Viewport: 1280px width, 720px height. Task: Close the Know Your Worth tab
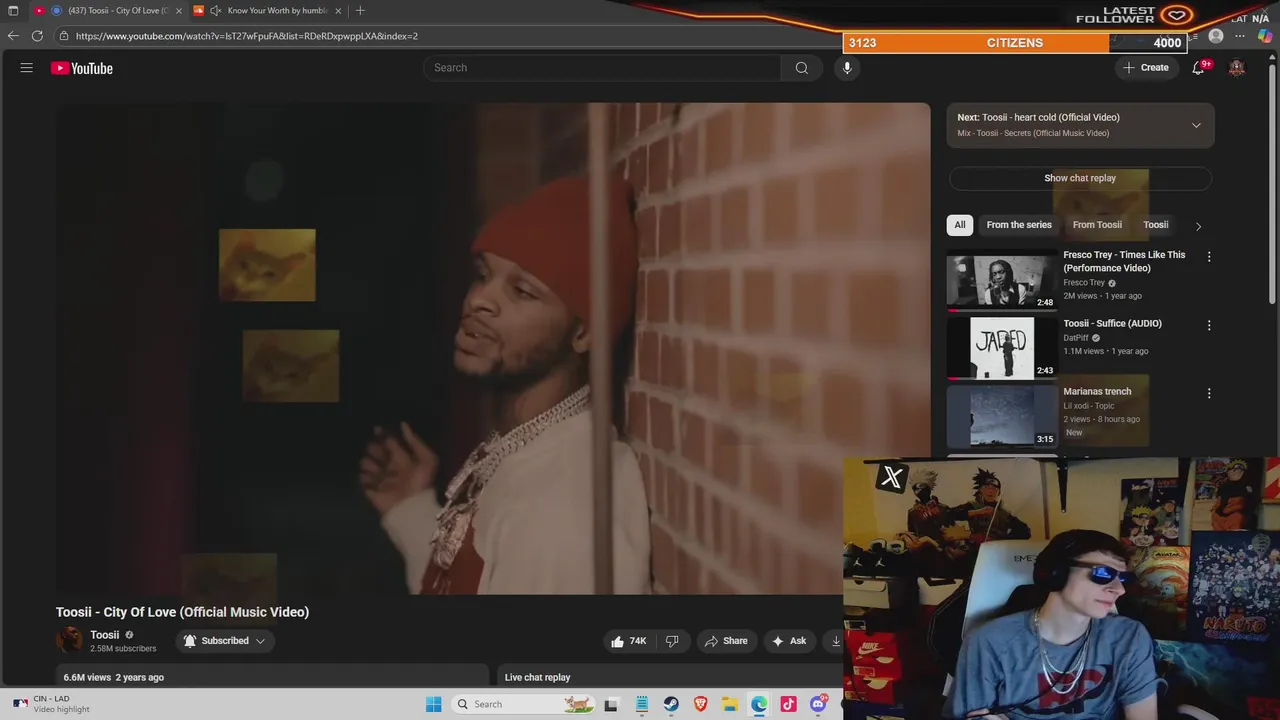(x=338, y=11)
